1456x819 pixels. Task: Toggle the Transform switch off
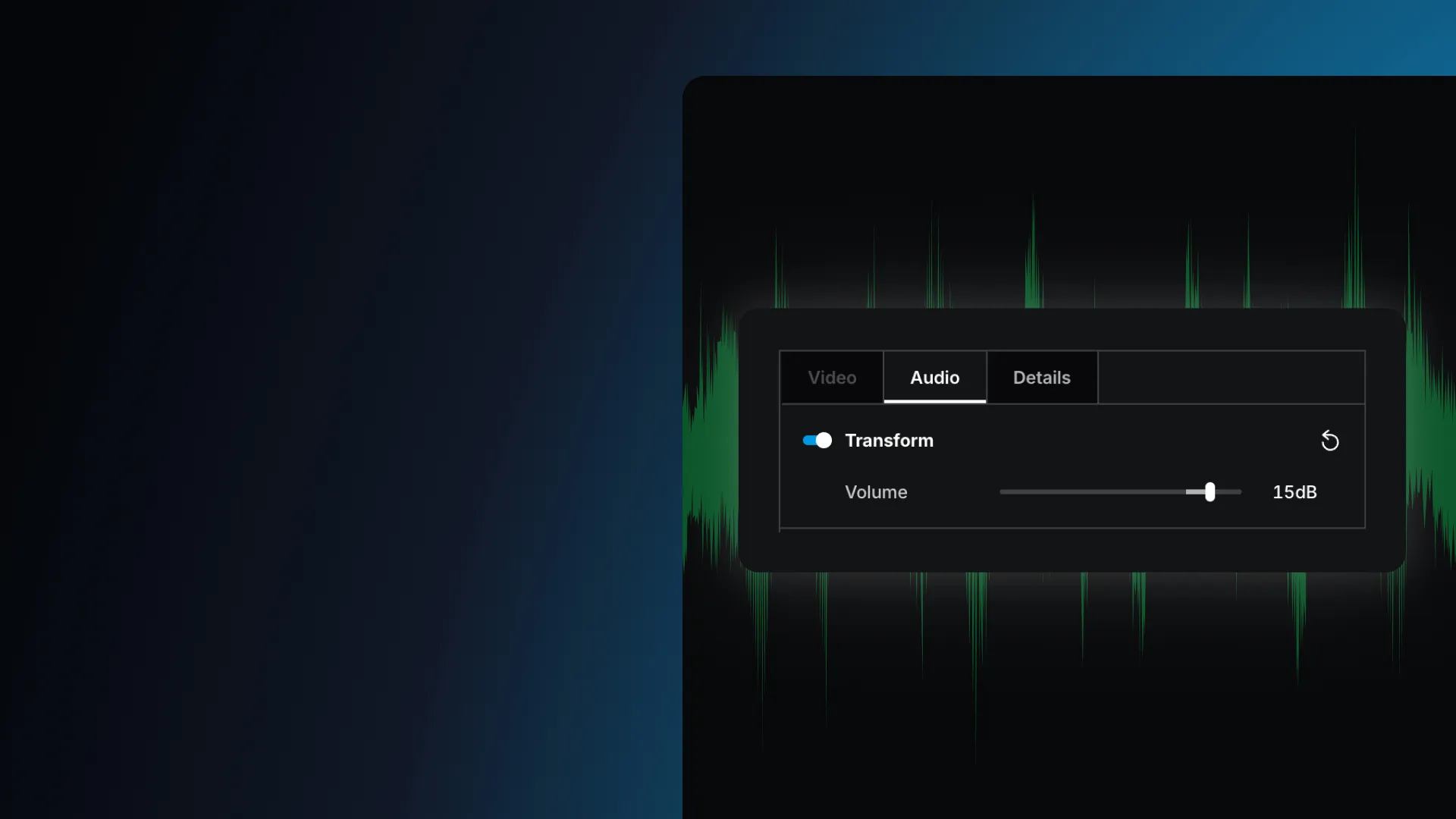pyautogui.click(x=817, y=441)
